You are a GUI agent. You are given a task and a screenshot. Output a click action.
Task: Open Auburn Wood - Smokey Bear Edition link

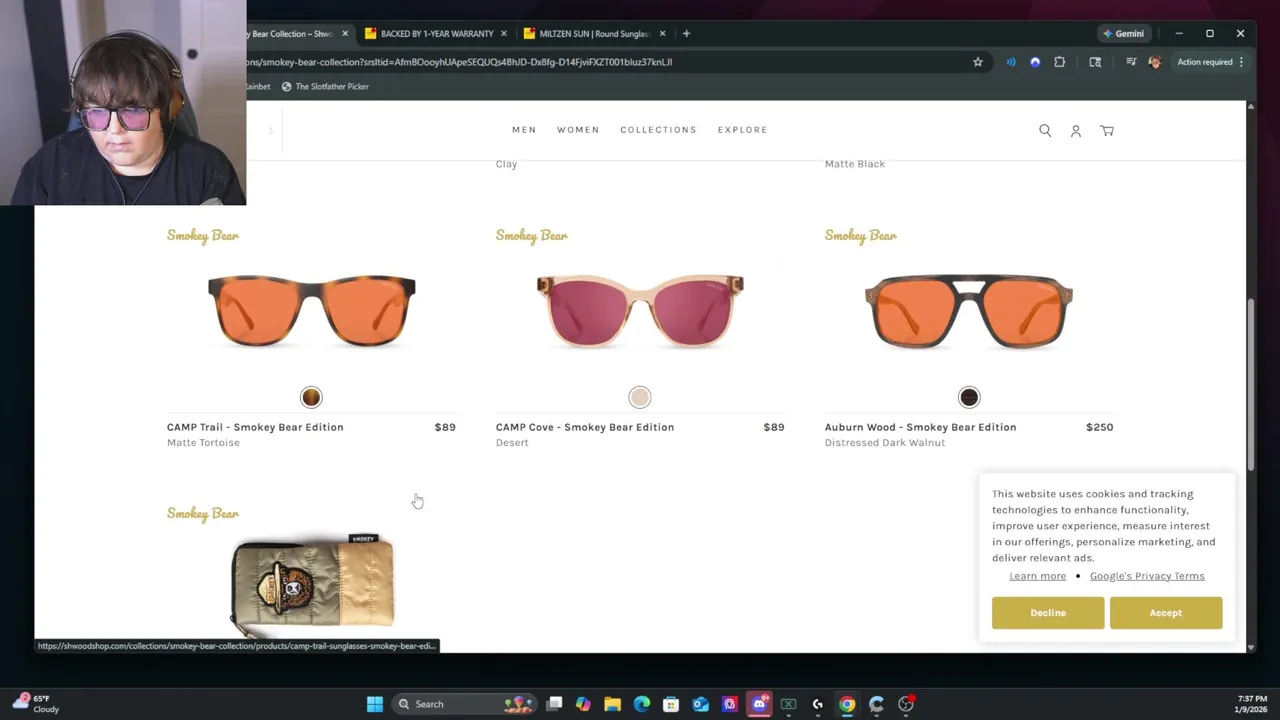click(920, 427)
